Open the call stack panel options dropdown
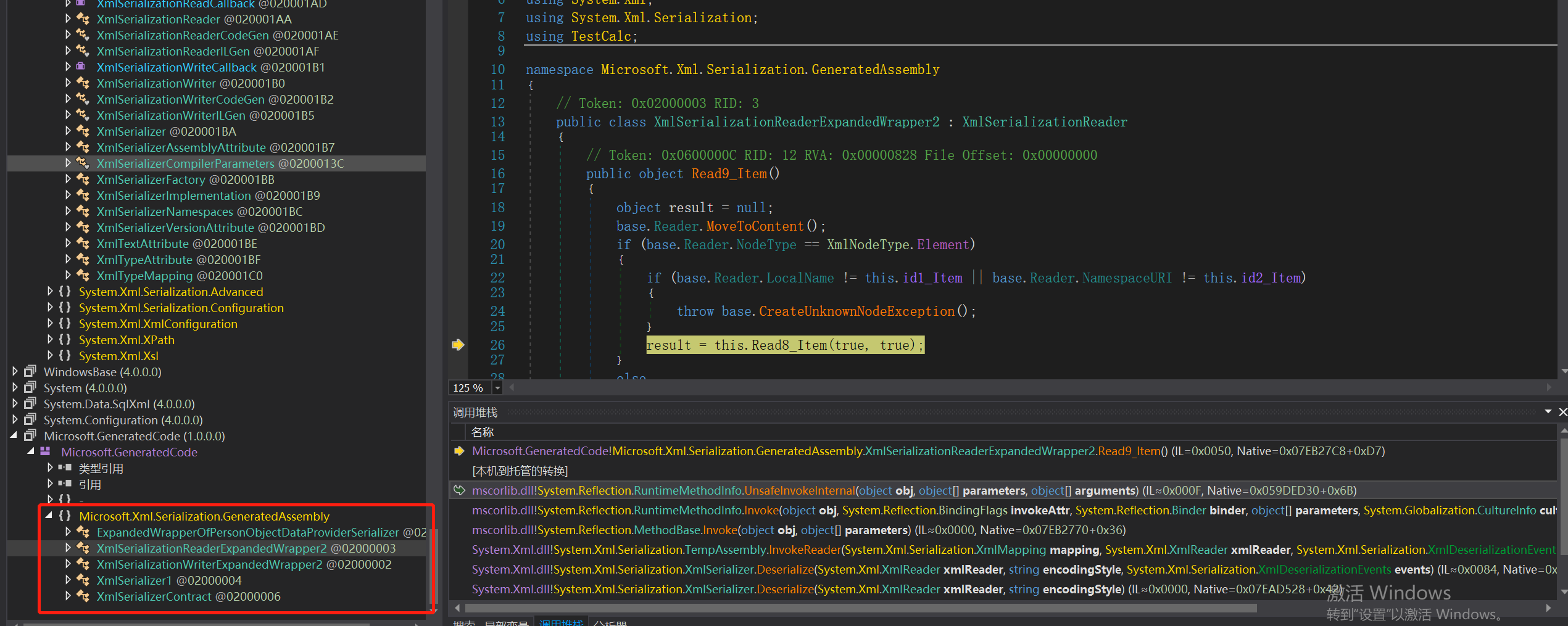 [1548, 411]
